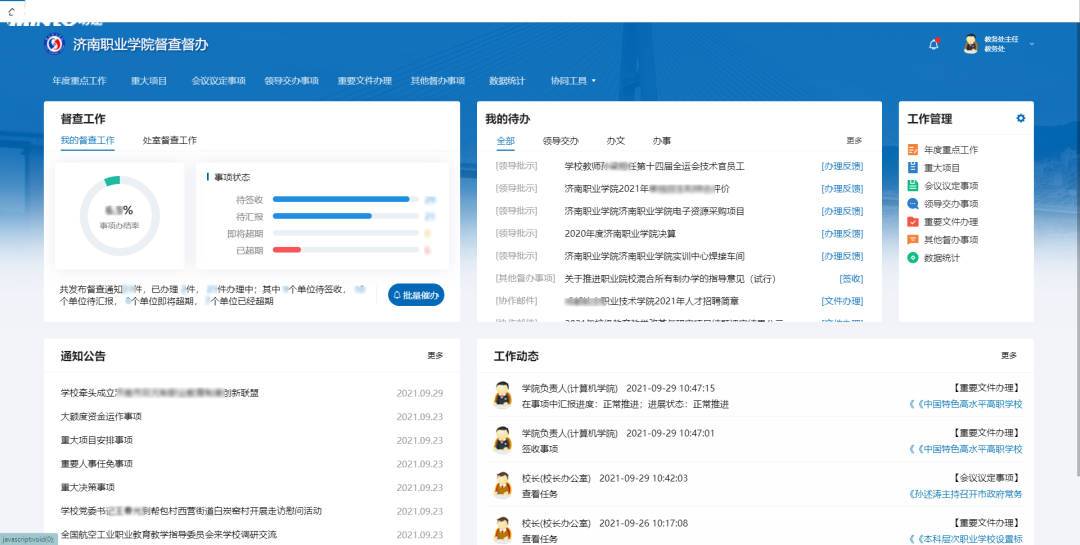1080x545 pixels.
Task: Click the user avatar in header
Action: click(970, 44)
